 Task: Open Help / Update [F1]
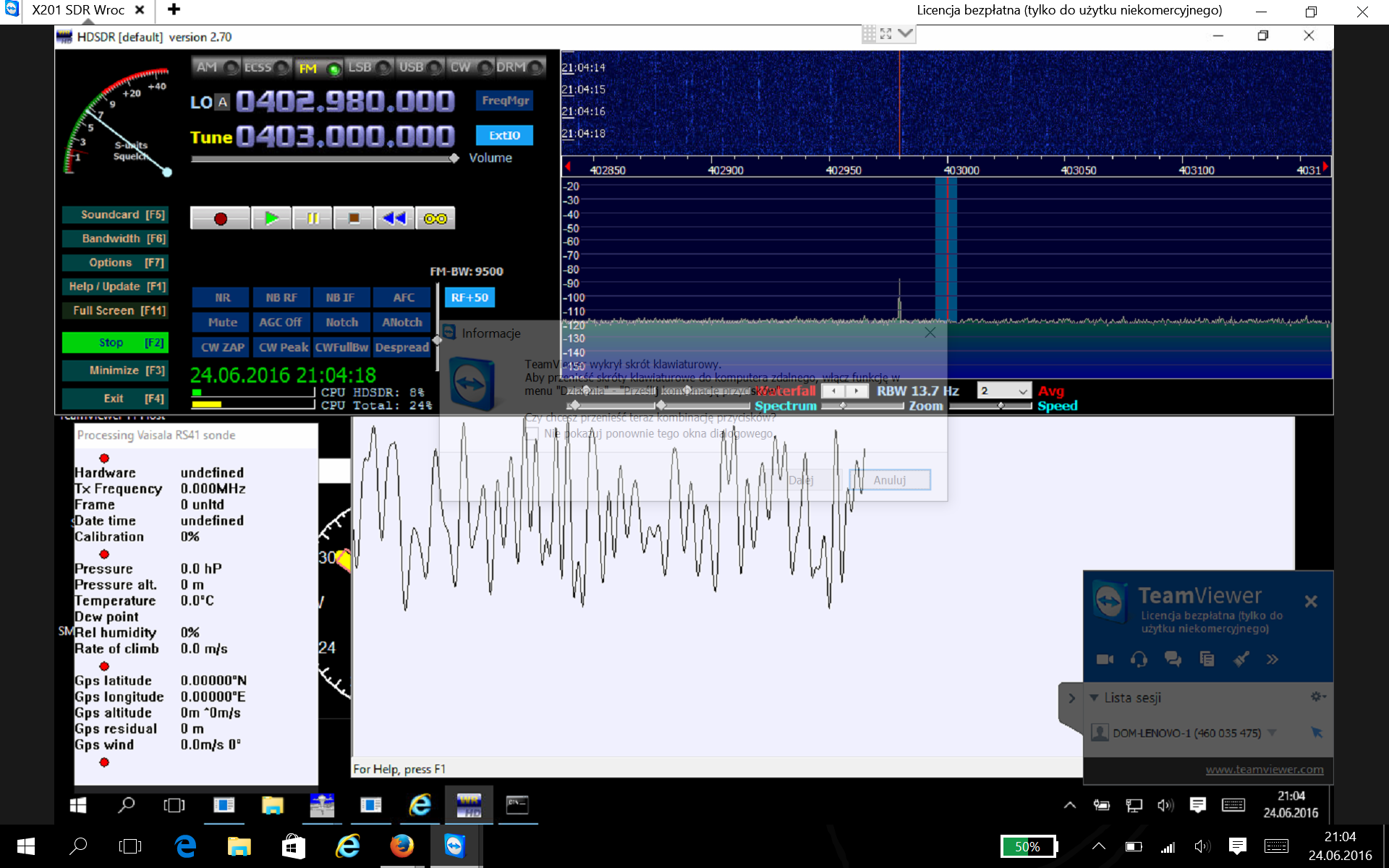[x=116, y=286]
